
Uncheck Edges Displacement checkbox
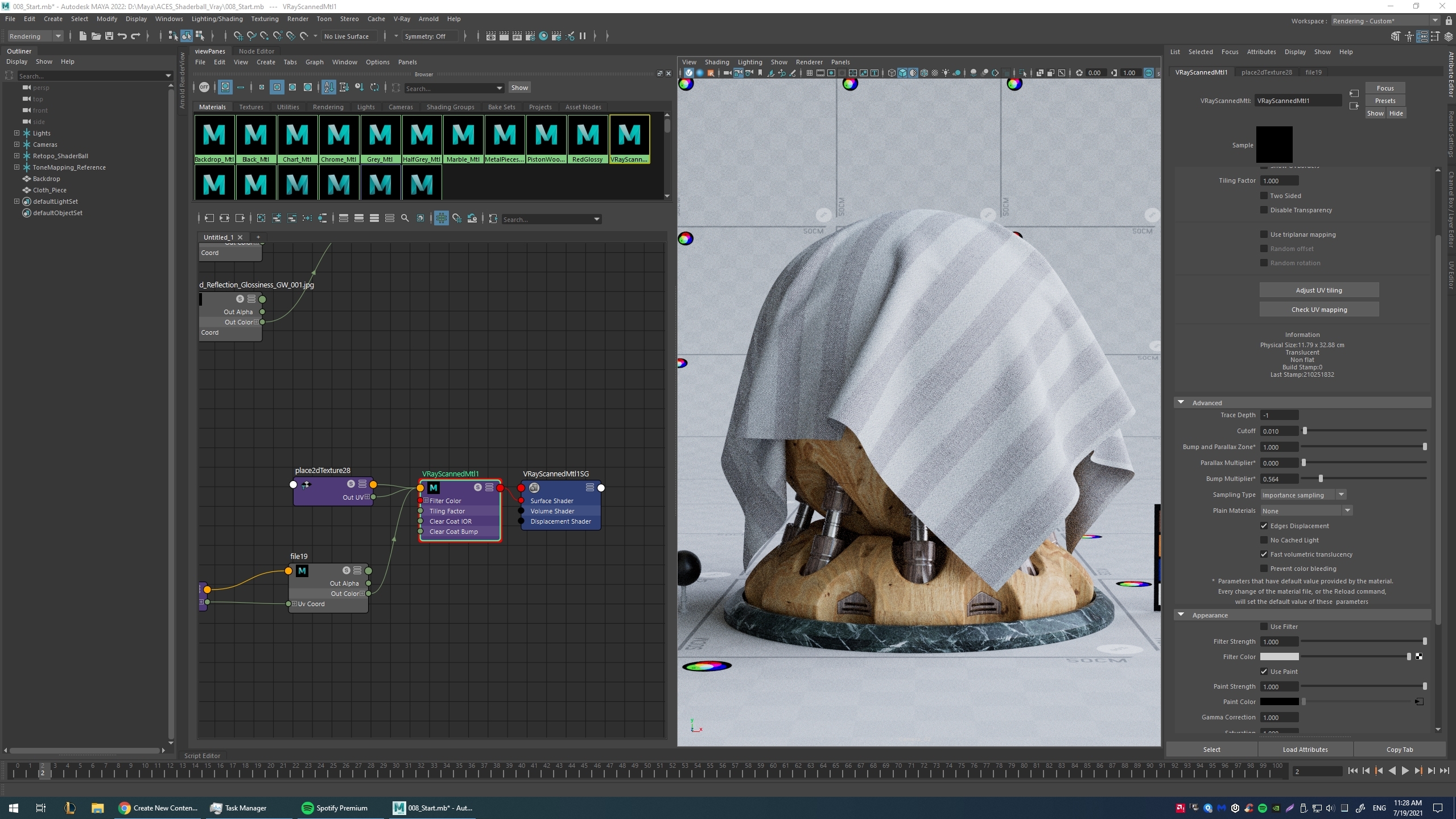1264,525
